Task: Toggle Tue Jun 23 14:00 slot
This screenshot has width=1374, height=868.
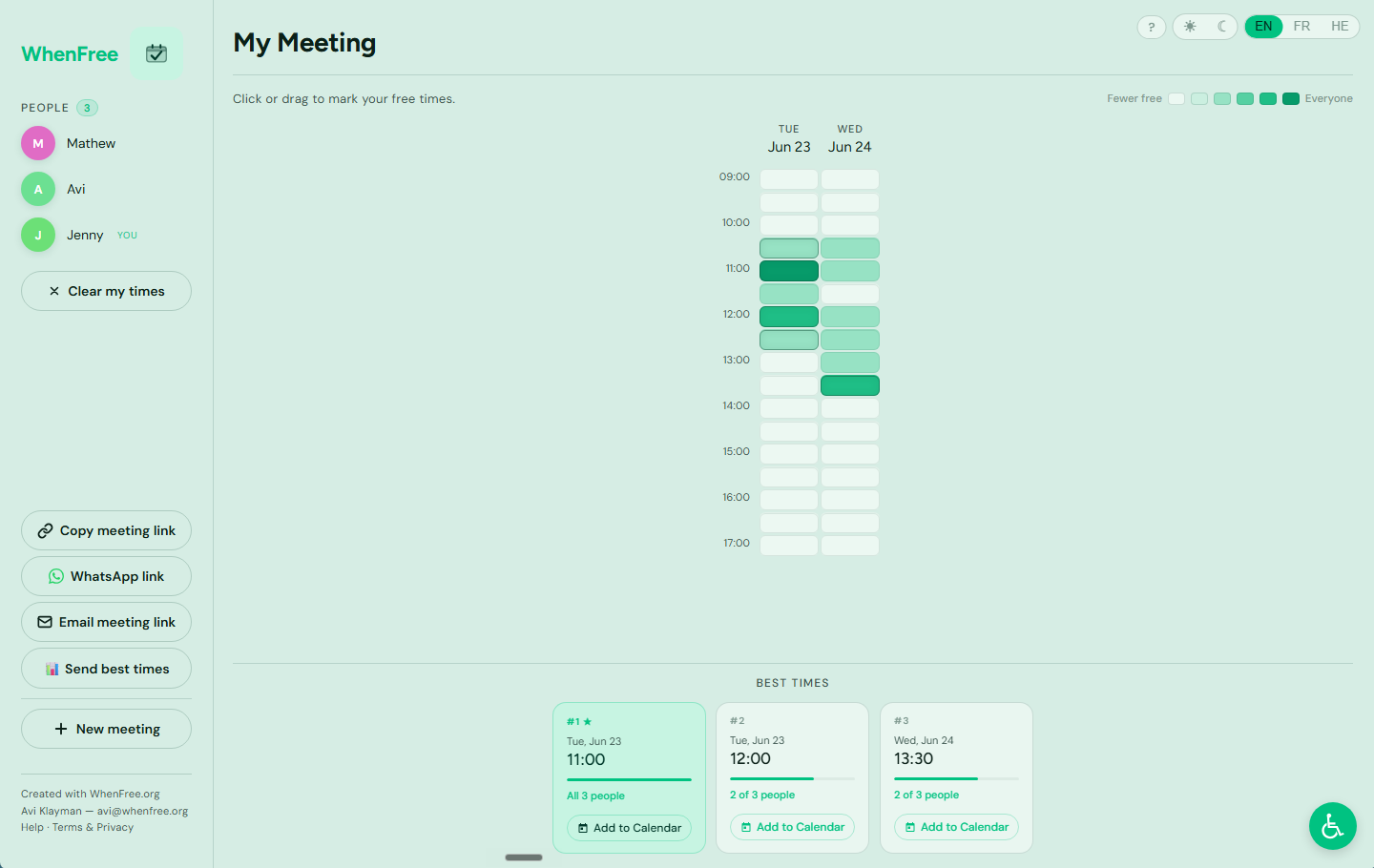Action: tap(789, 408)
